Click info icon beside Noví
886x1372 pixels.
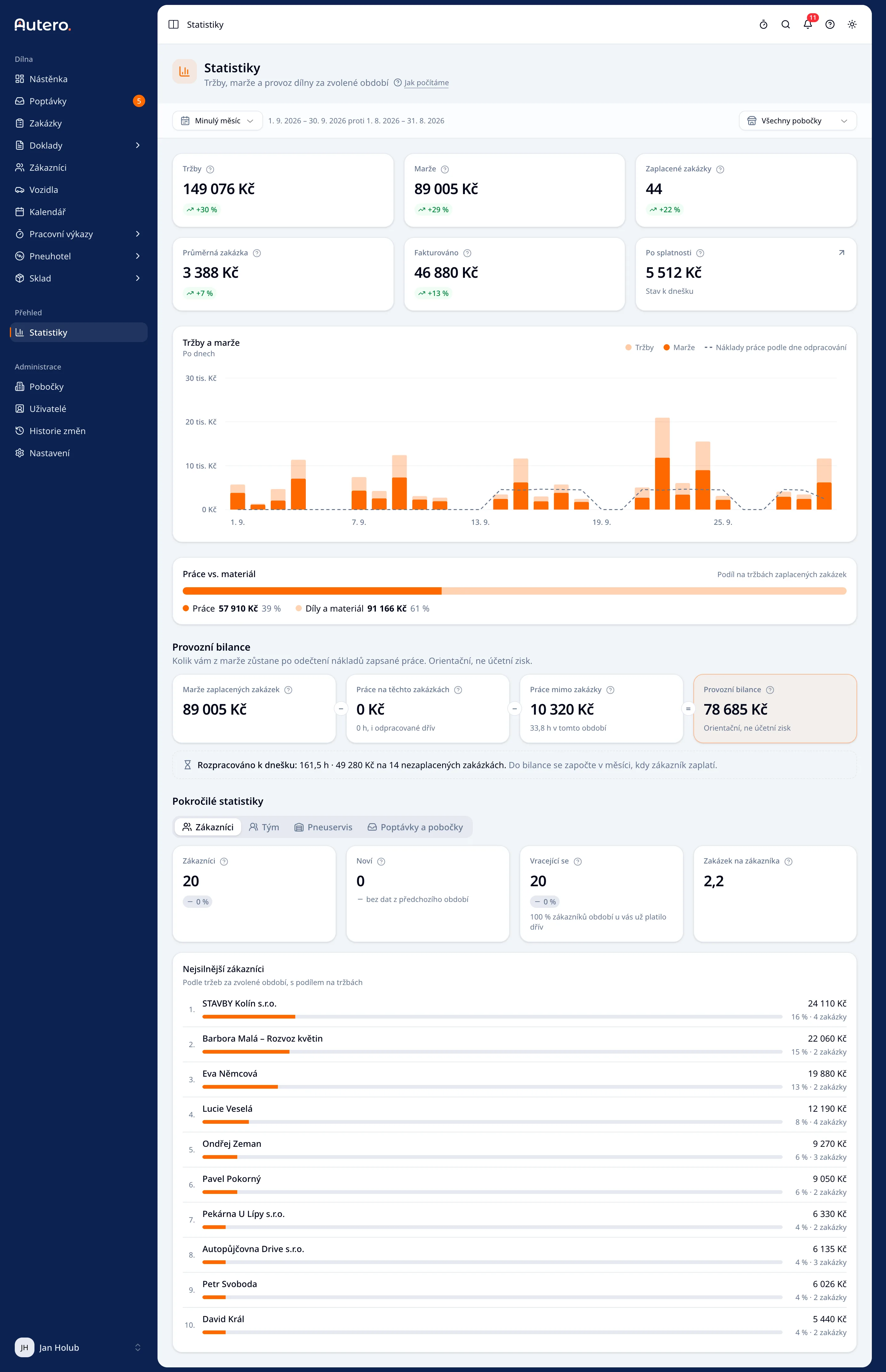tap(381, 861)
